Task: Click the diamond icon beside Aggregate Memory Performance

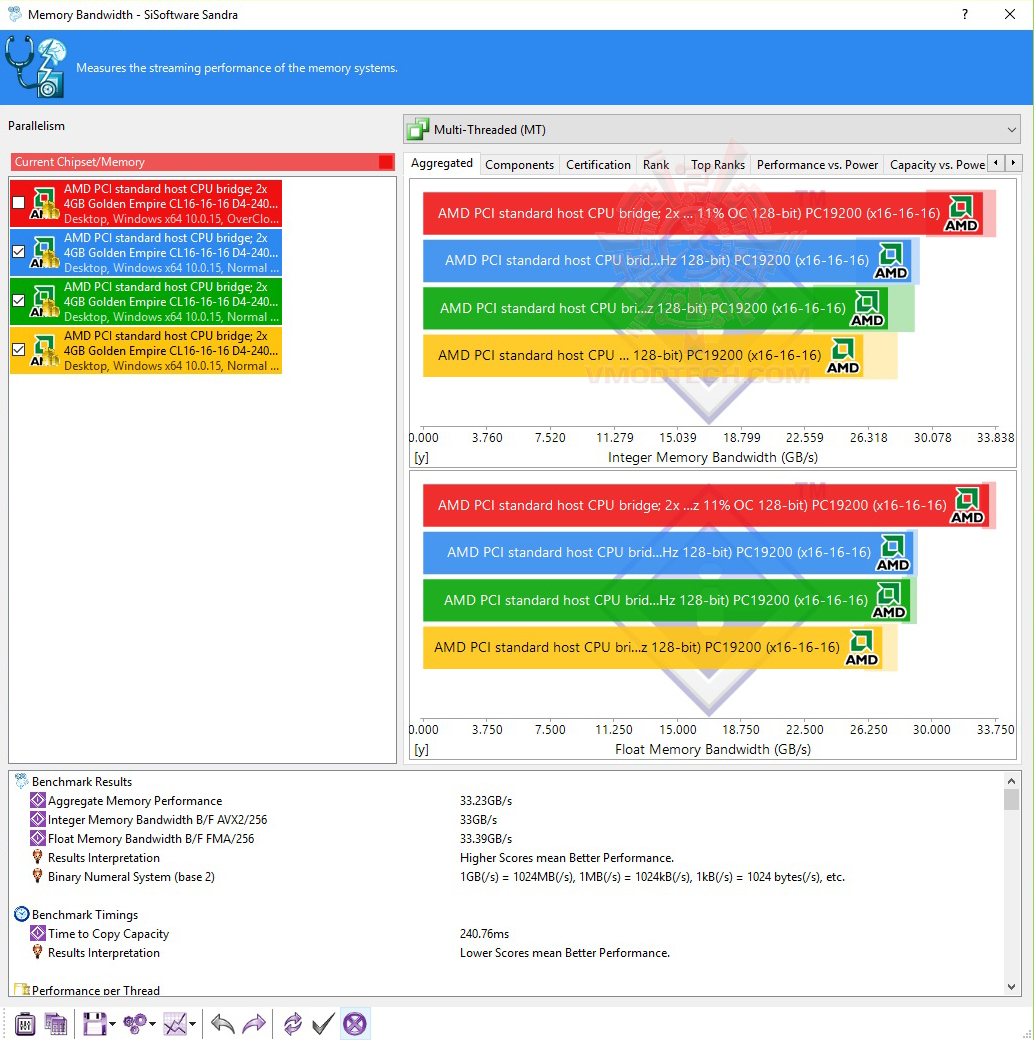Action: [x=38, y=801]
